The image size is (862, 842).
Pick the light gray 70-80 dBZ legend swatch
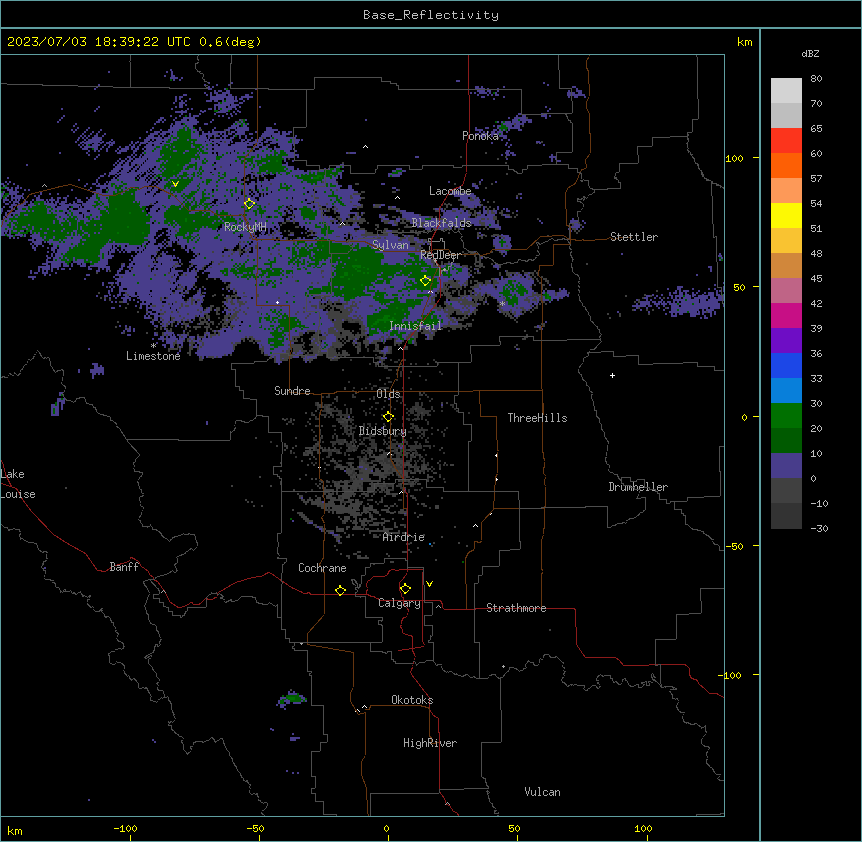(x=786, y=91)
